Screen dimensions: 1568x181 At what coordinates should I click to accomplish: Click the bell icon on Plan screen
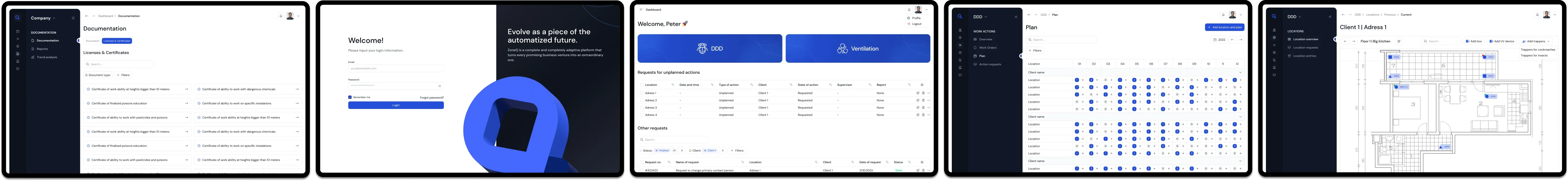click(1223, 15)
